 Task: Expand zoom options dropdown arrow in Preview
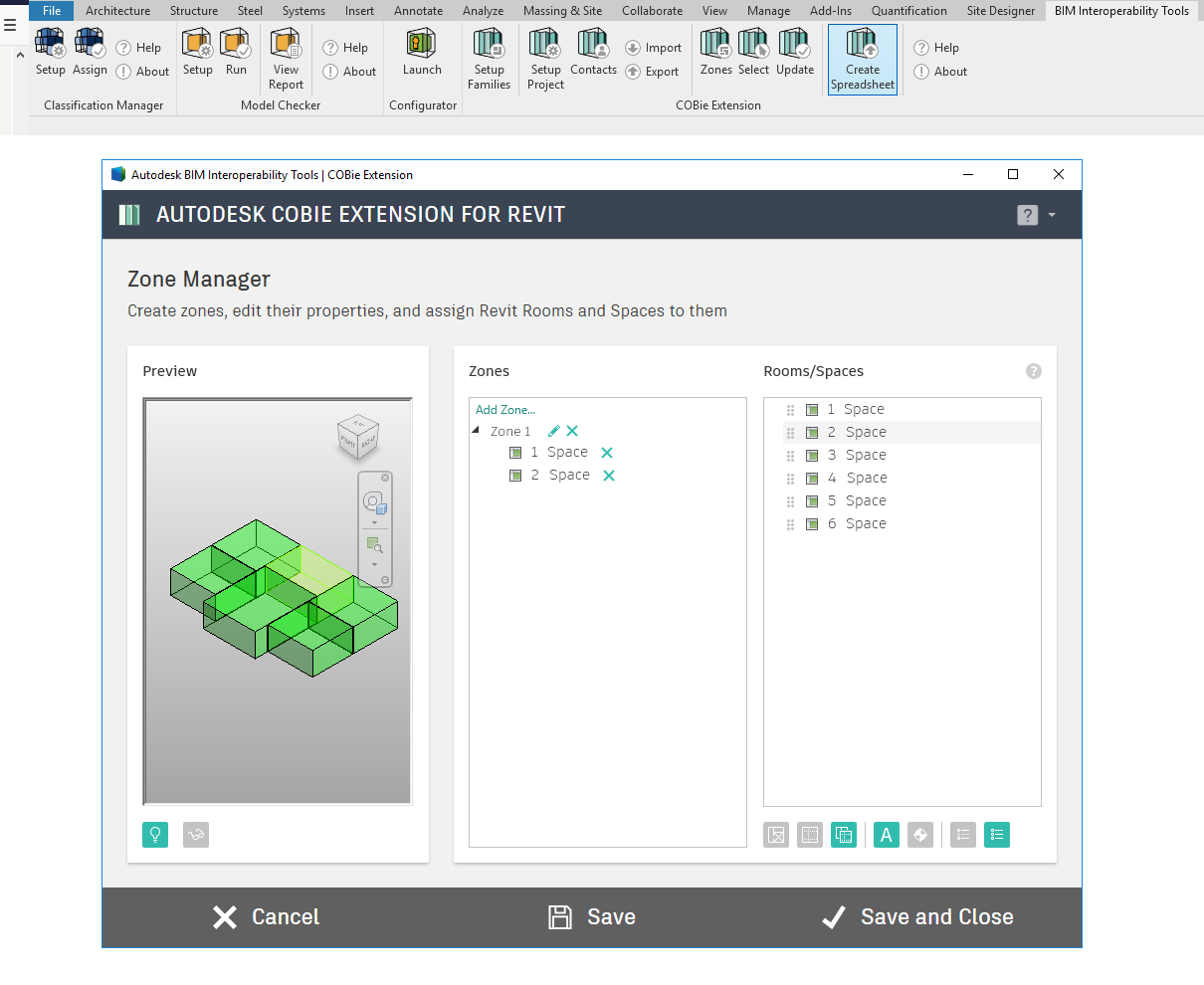[x=374, y=565]
